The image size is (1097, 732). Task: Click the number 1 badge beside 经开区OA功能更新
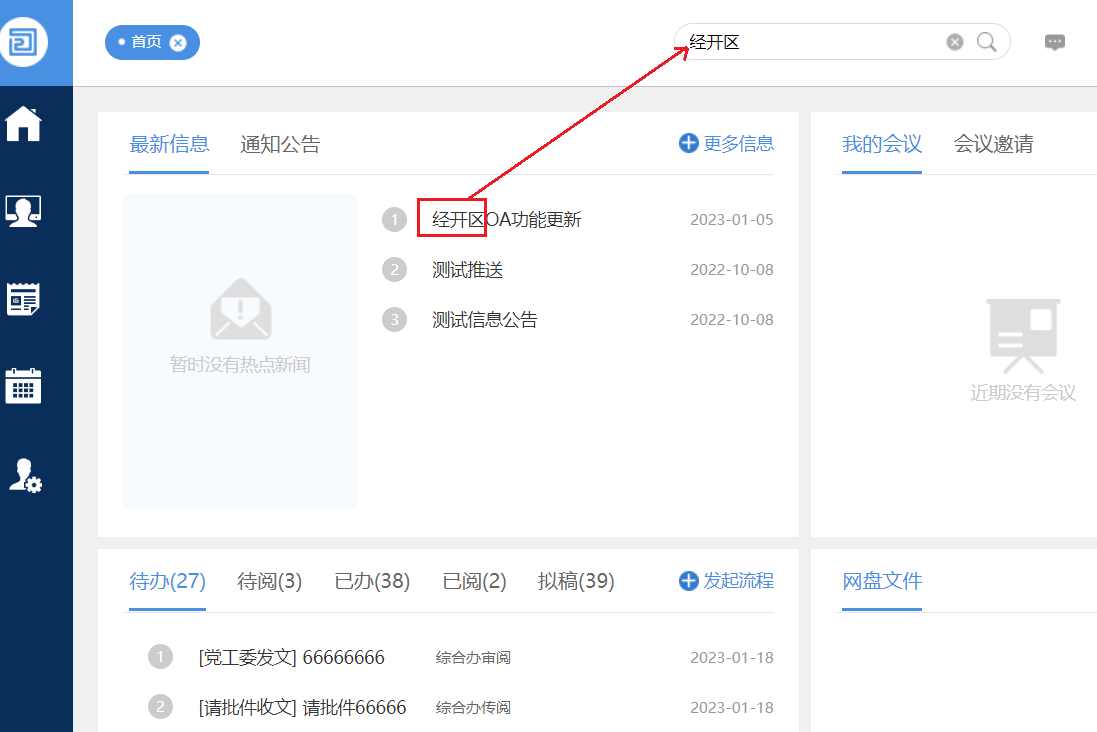[x=395, y=220]
